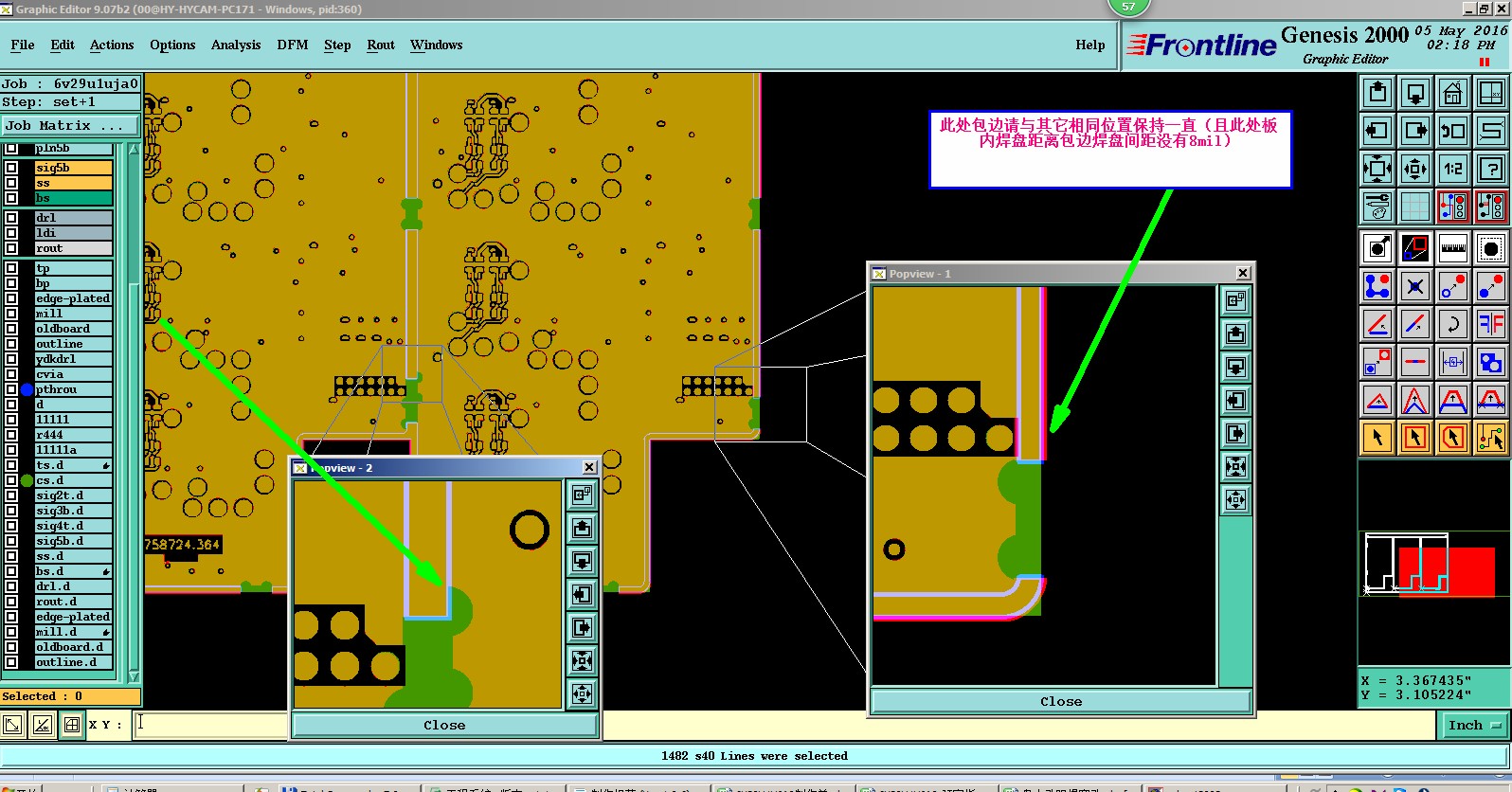Toggle the sig5b layer checkbox
This screenshot has height=792, width=1512.
pyautogui.click(x=11, y=168)
